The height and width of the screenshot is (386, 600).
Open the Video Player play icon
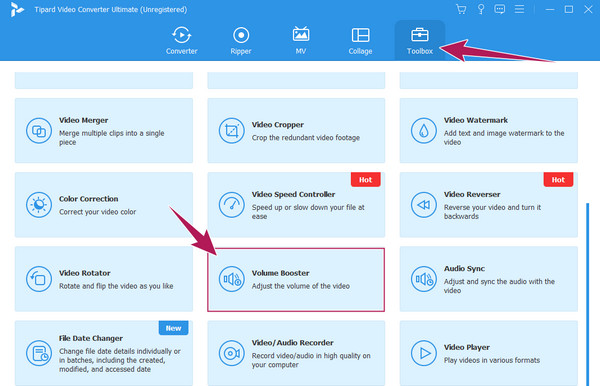(424, 353)
